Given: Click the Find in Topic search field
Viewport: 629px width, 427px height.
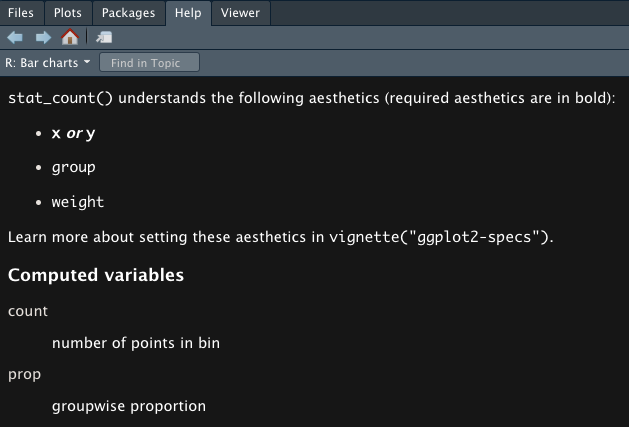Looking at the screenshot, I should (149, 63).
